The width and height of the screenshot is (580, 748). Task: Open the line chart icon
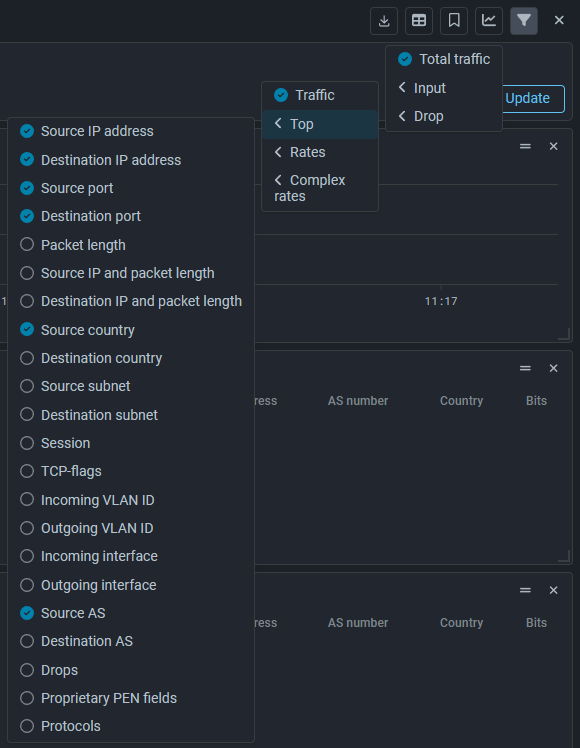(x=489, y=21)
